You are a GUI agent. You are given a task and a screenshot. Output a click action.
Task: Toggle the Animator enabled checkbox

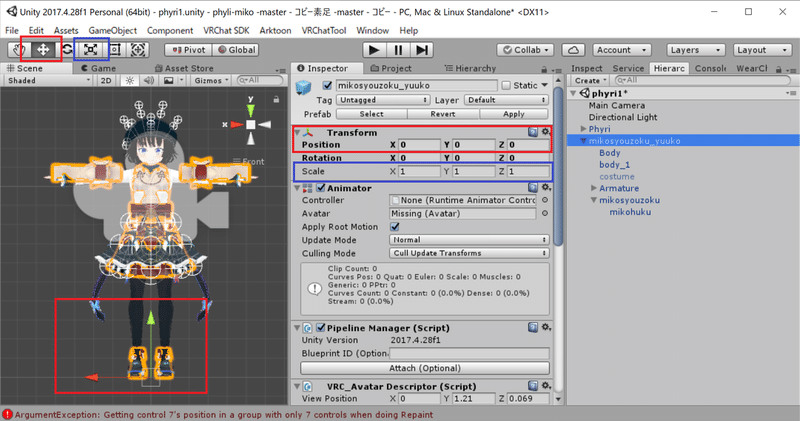click(321, 188)
